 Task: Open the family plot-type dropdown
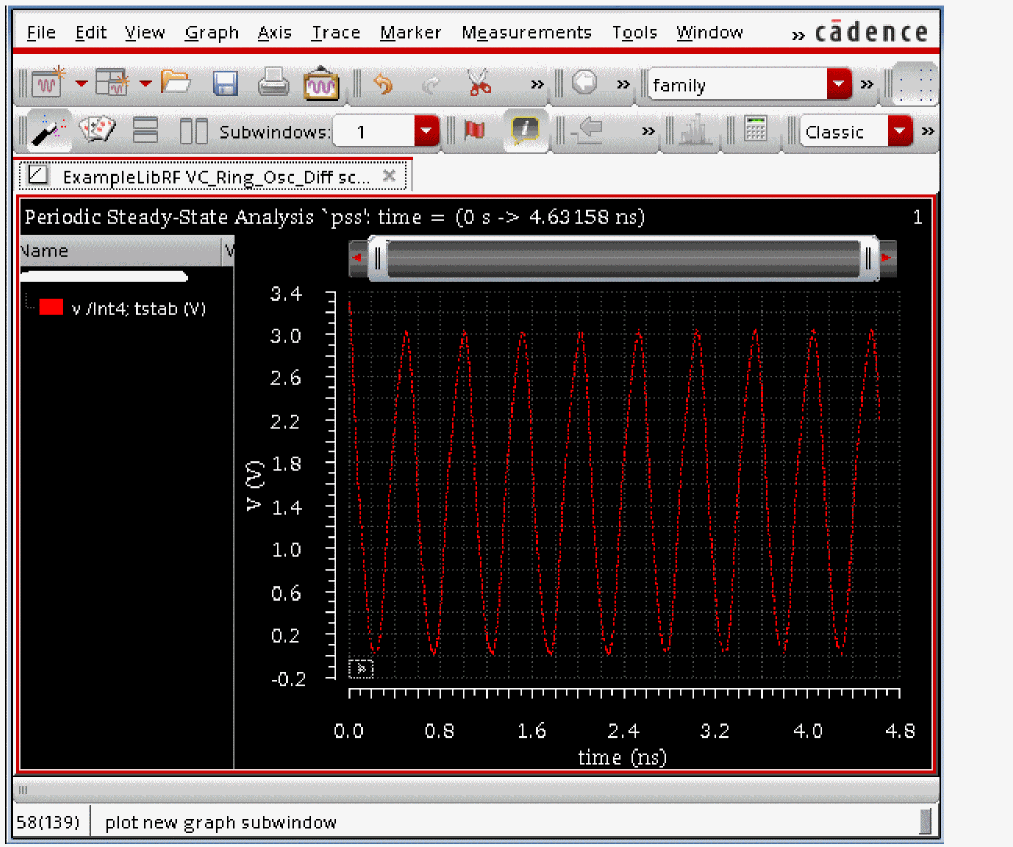click(x=838, y=85)
